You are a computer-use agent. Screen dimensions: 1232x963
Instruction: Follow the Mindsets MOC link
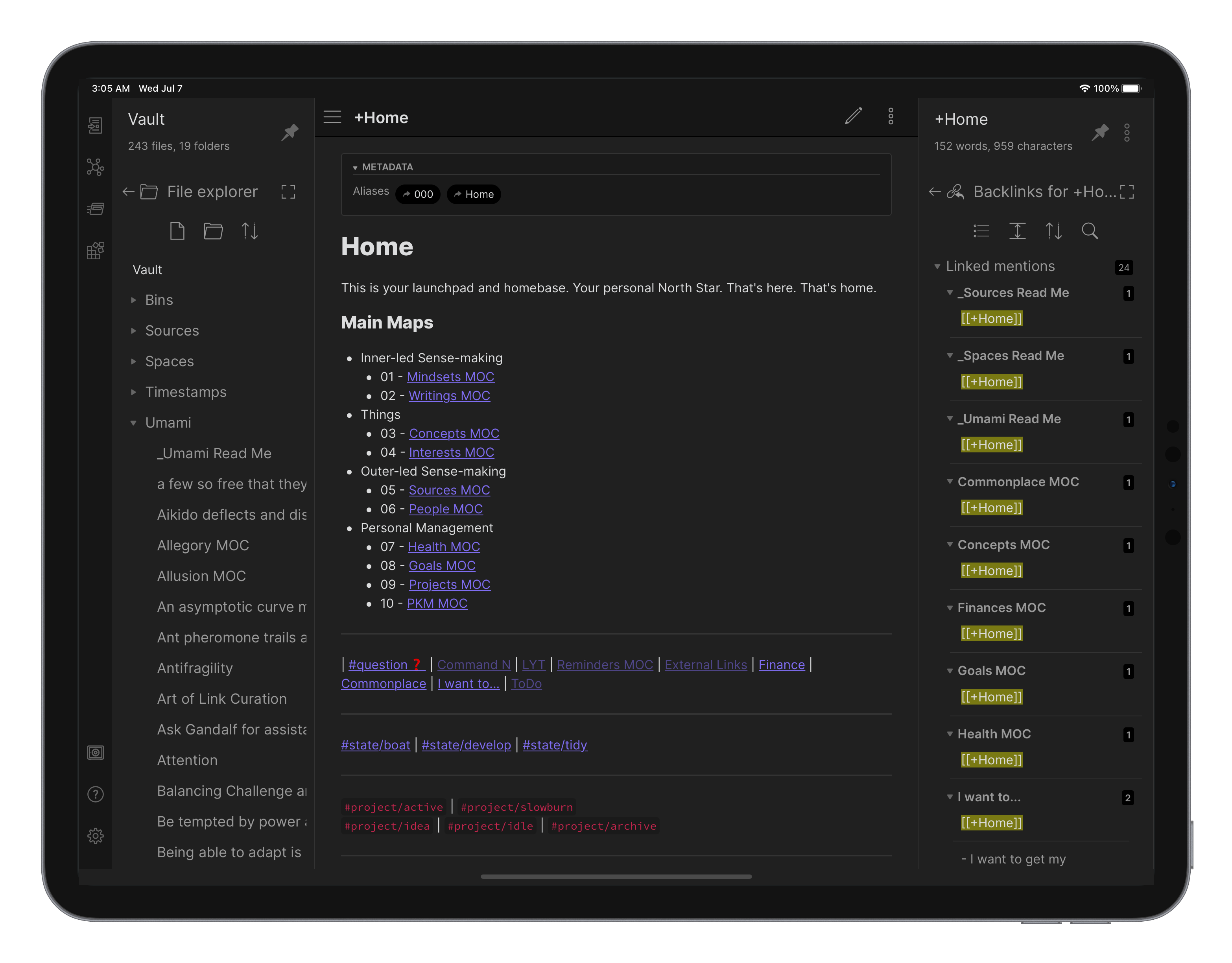click(x=450, y=377)
